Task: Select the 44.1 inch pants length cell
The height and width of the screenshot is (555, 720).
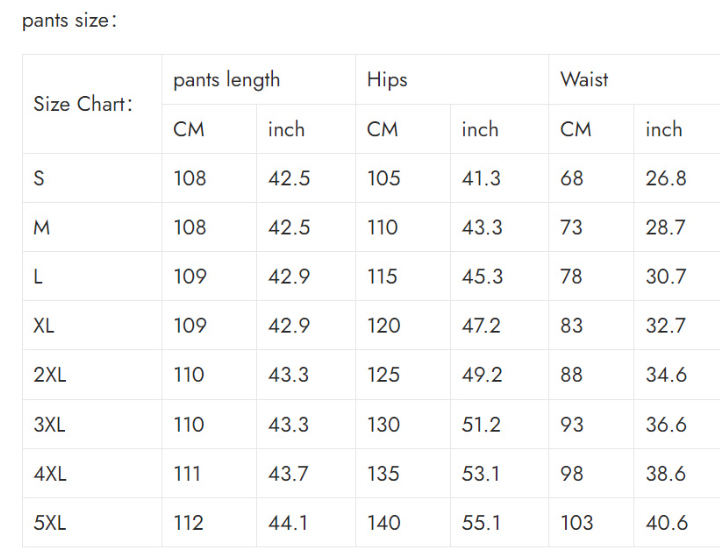Action: (x=289, y=522)
